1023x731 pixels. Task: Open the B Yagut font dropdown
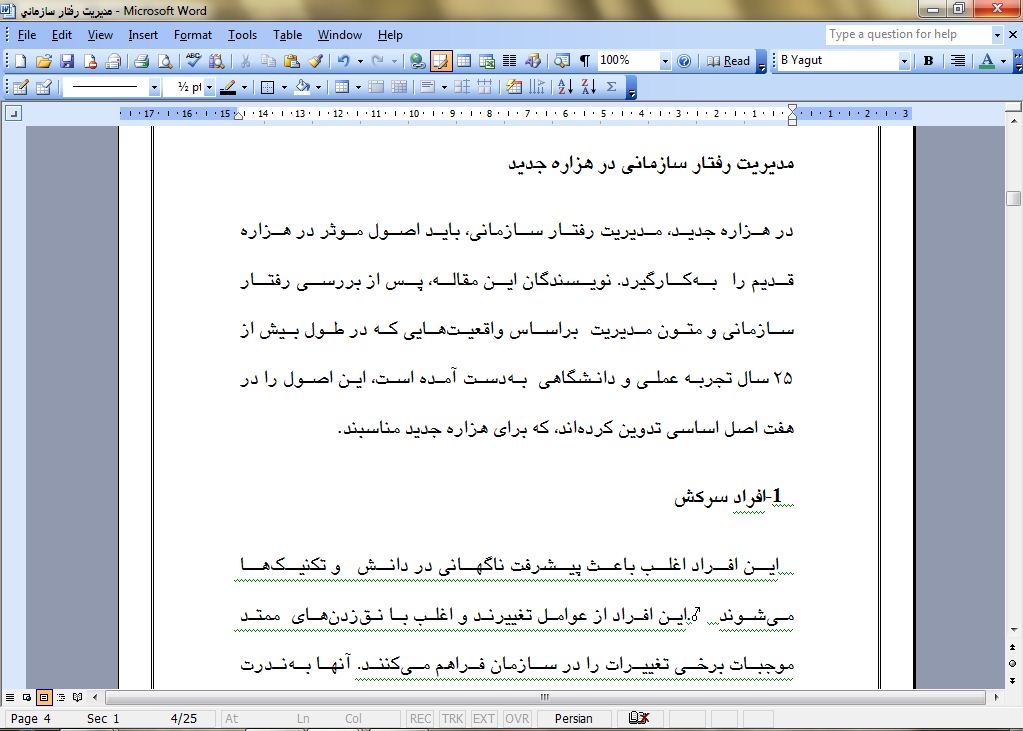(x=904, y=61)
